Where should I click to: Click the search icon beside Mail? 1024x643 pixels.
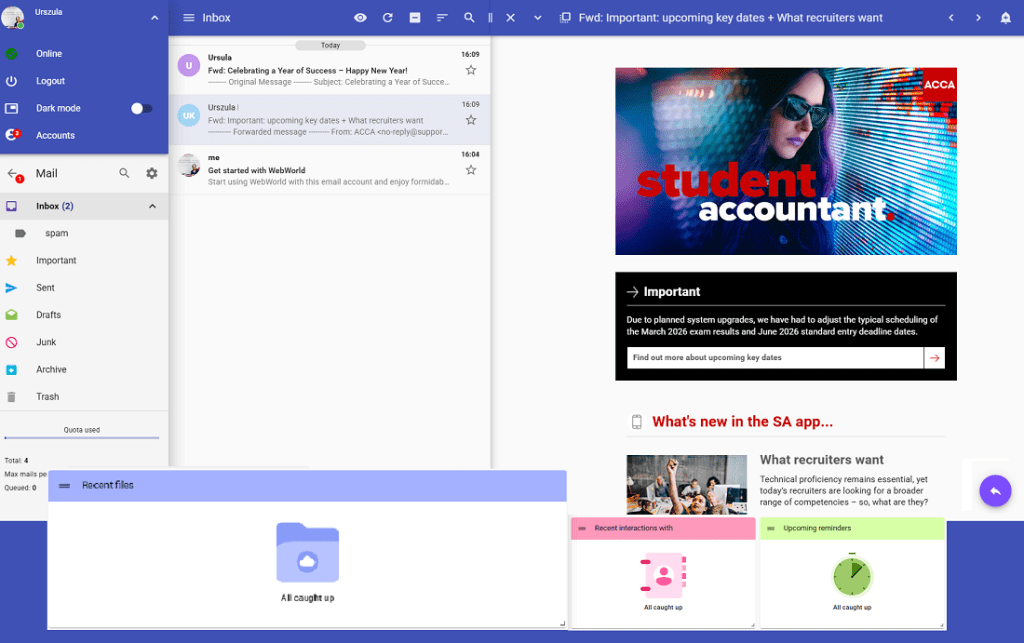[125, 173]
